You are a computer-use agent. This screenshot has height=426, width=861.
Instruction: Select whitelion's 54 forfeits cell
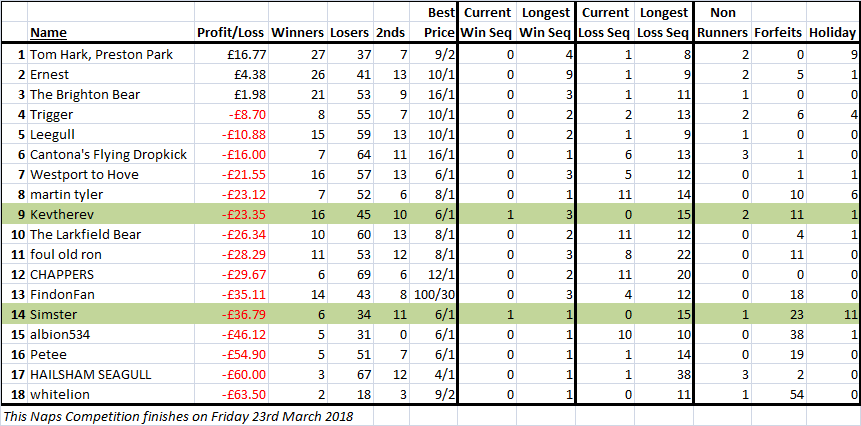(x=778, y=395)
